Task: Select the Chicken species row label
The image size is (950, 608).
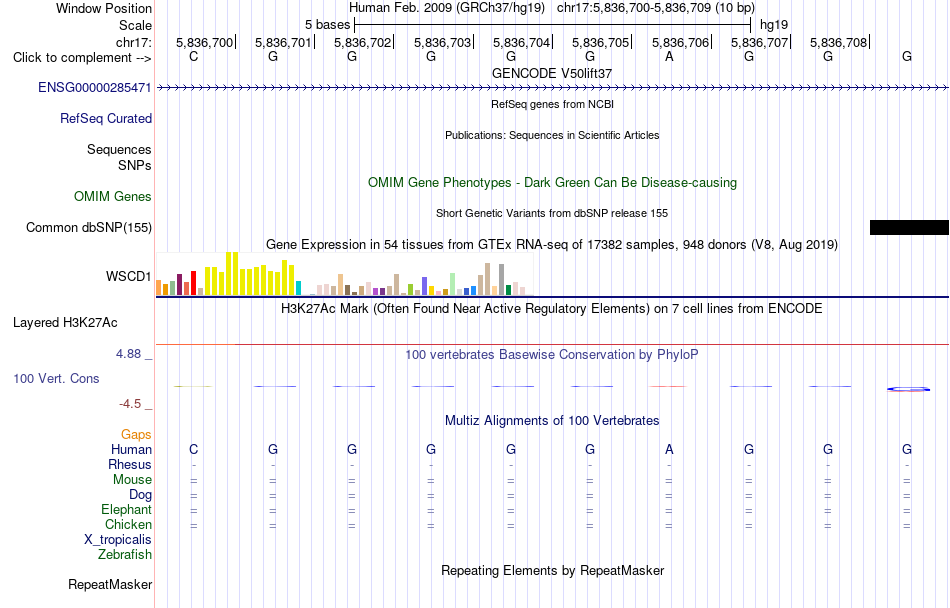Action: pos(128,524)
